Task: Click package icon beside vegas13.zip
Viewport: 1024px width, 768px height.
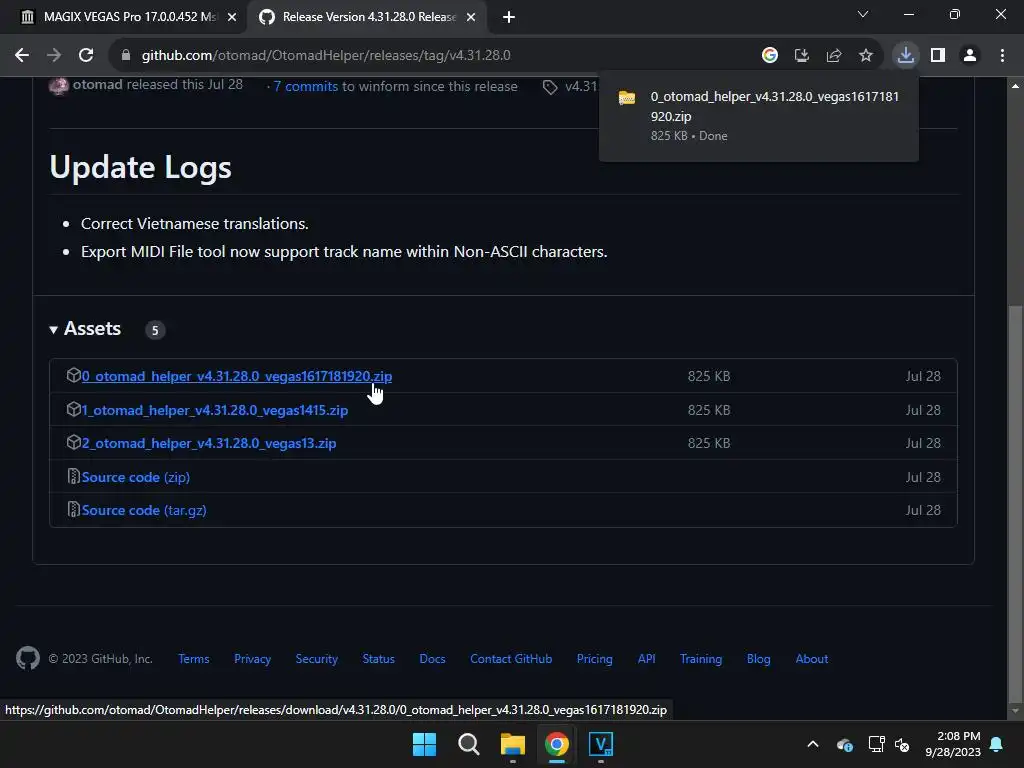Action: pos(73,443)
